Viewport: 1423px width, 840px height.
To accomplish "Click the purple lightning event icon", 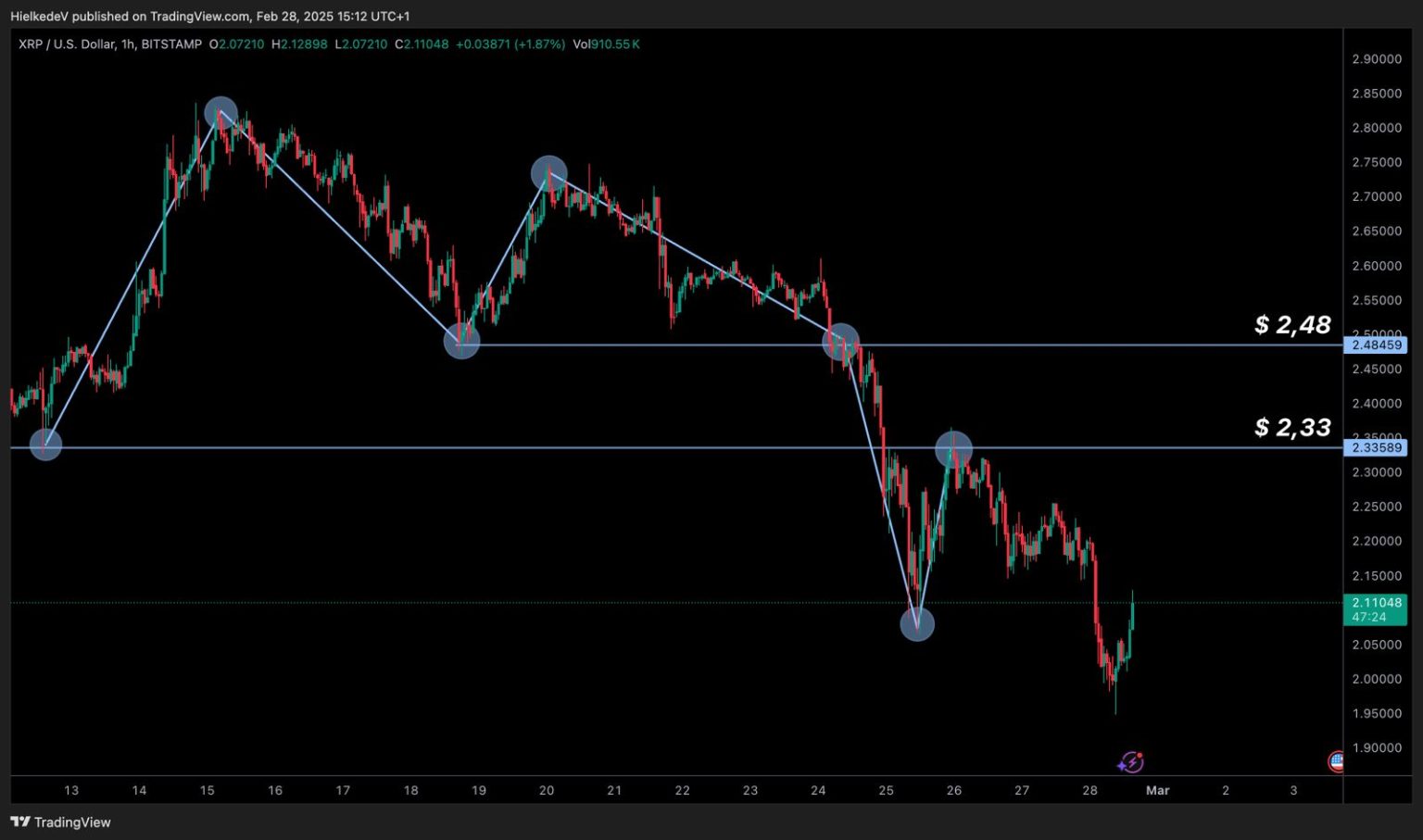I will click(x=1130, y=762).
